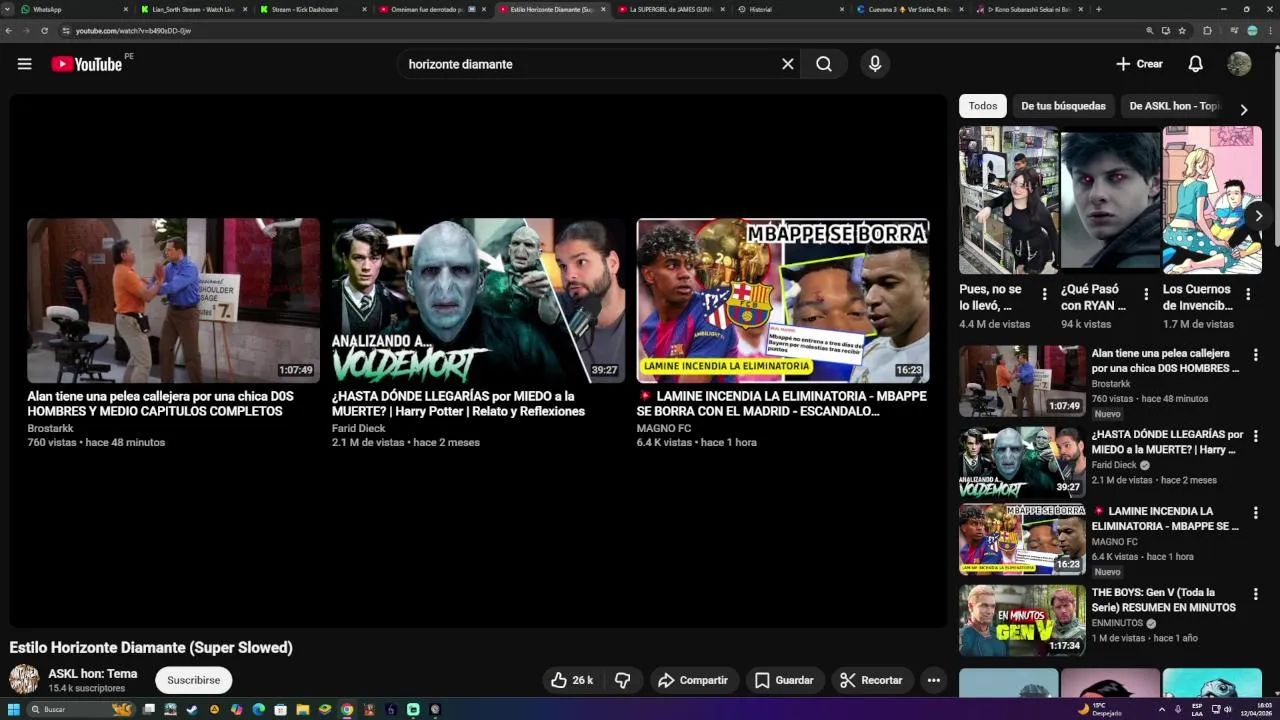This screenshot has height=720, width=1280.
Task: Close the Omniman fue derrotado tab
Action: pyautogui.click(x=483, y=9)
